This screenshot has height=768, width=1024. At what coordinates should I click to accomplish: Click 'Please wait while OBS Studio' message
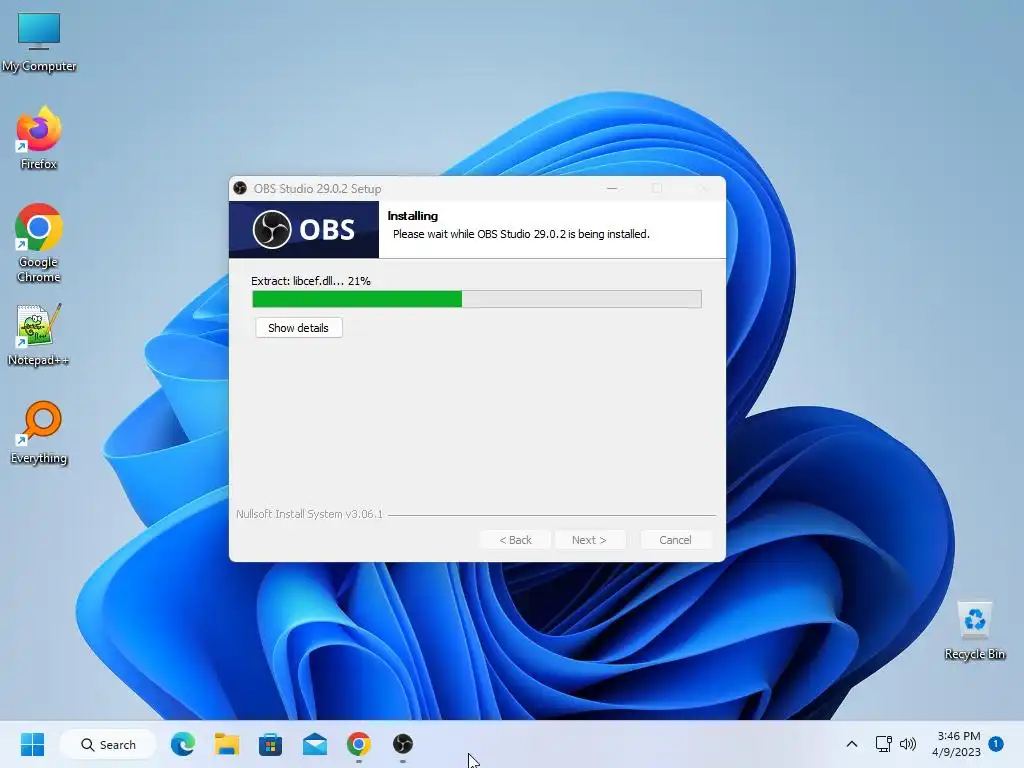(521, 234)
